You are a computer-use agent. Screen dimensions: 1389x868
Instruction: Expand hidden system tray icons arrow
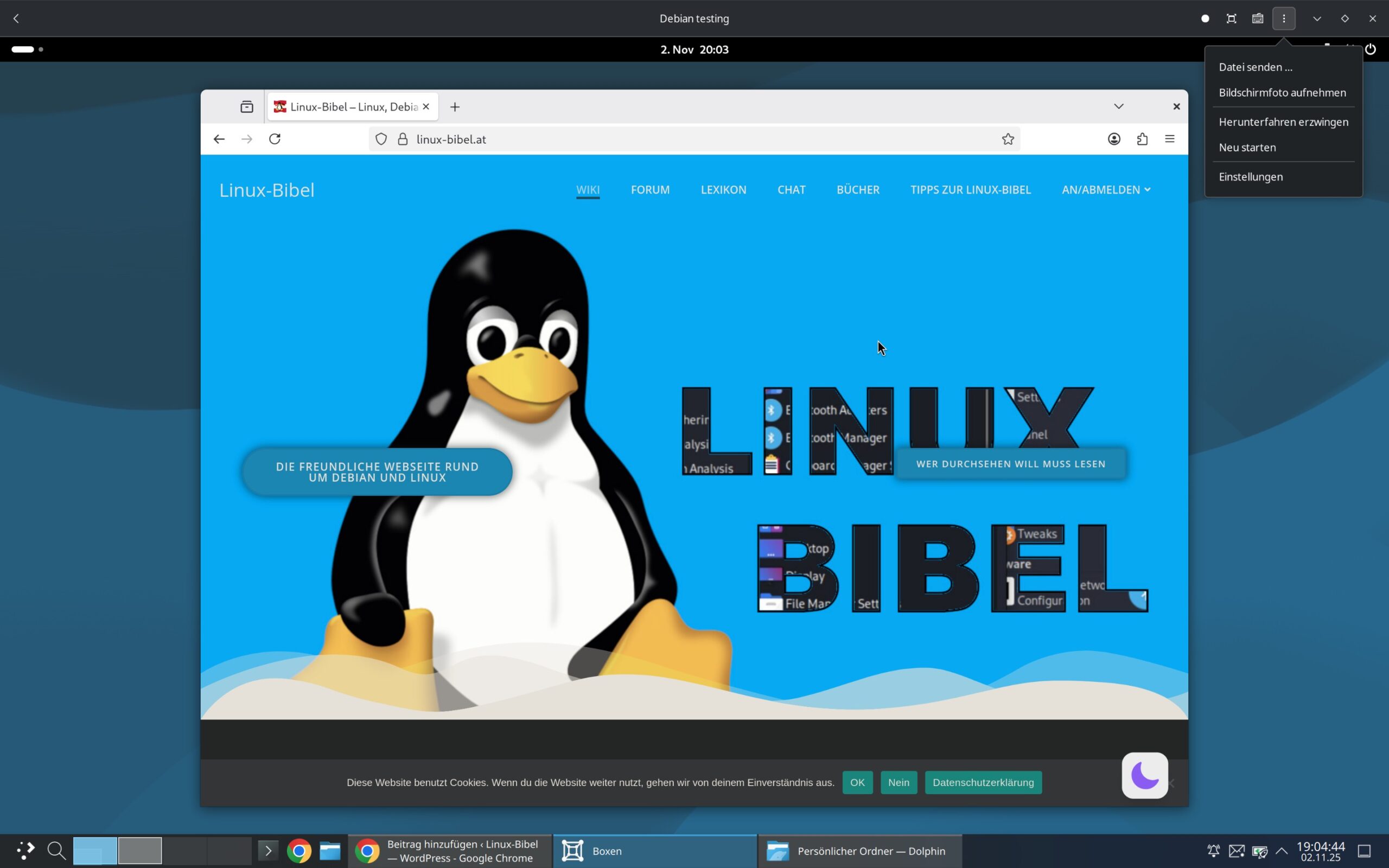(1282, 850)
